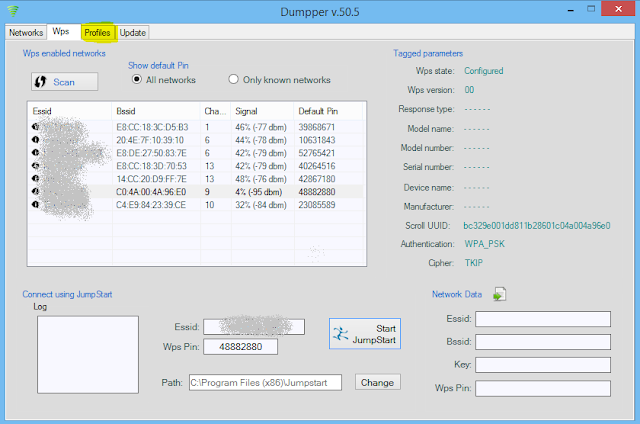
Task: Select Bssid 20:4E:7F:10:39:10 cell
Action: tap(150, 140)
